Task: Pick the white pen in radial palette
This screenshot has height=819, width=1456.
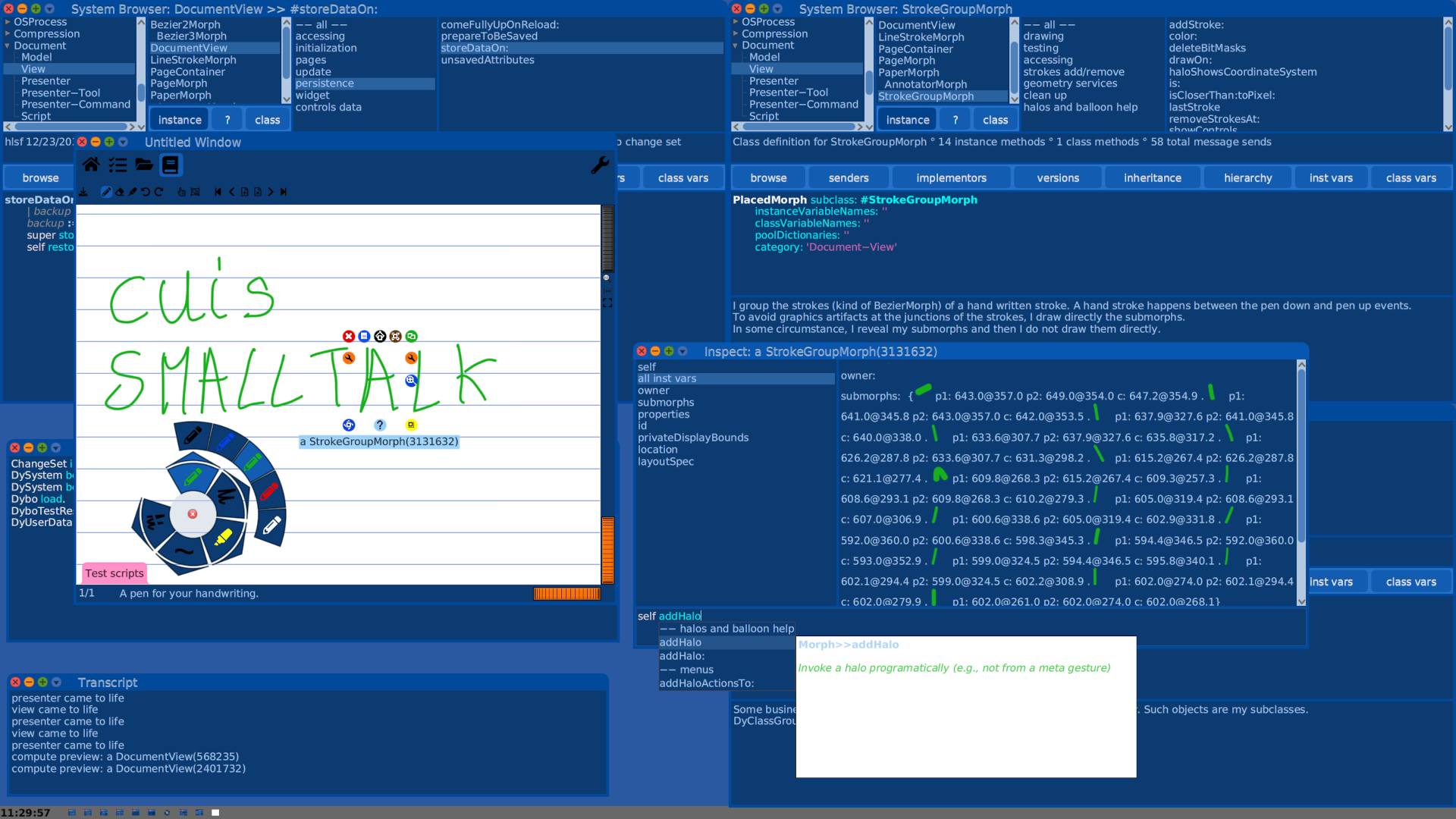Action: [271, 525]
